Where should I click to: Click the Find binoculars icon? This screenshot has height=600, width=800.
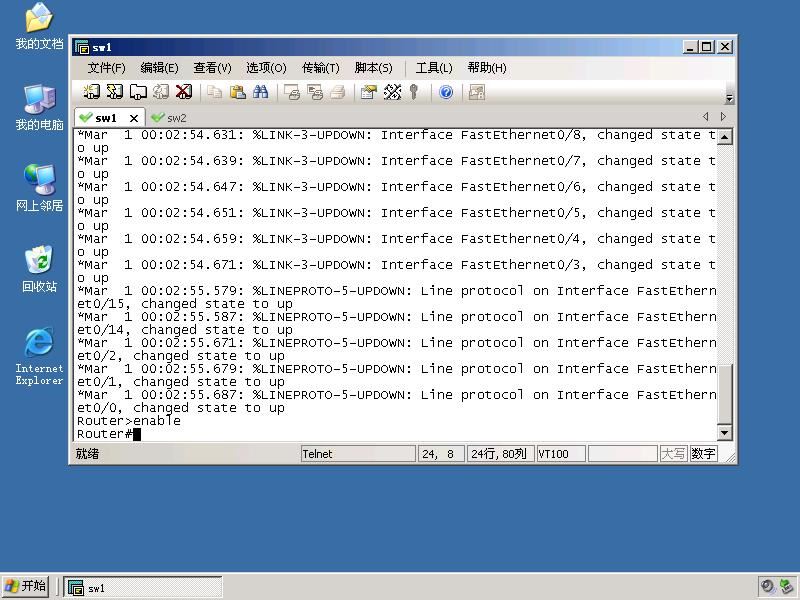(x=260, y=92)
